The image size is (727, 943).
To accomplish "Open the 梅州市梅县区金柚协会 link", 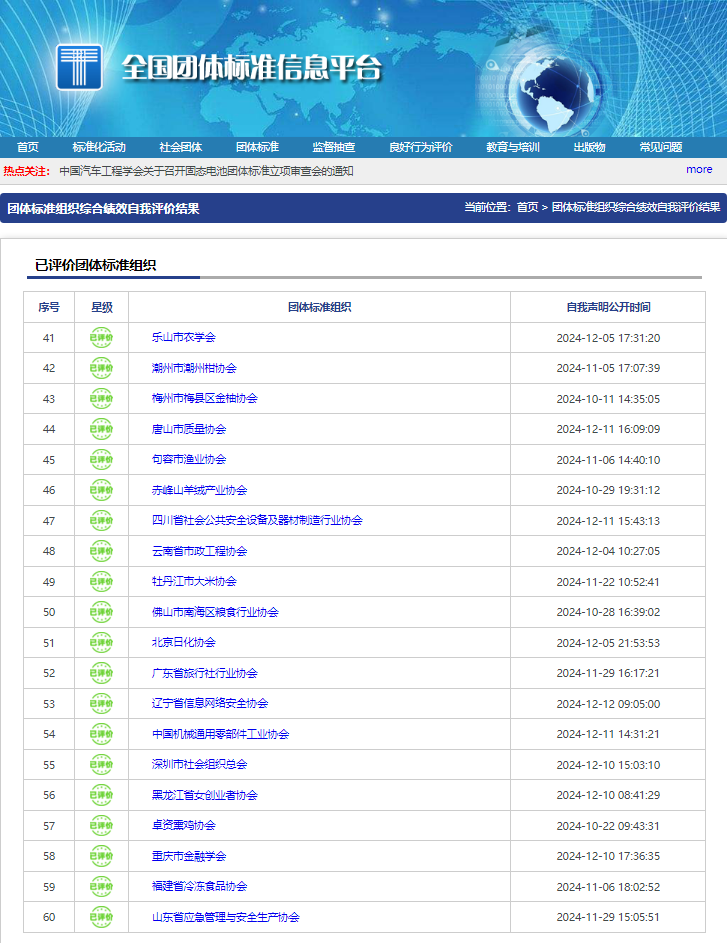I will [204, 398].
